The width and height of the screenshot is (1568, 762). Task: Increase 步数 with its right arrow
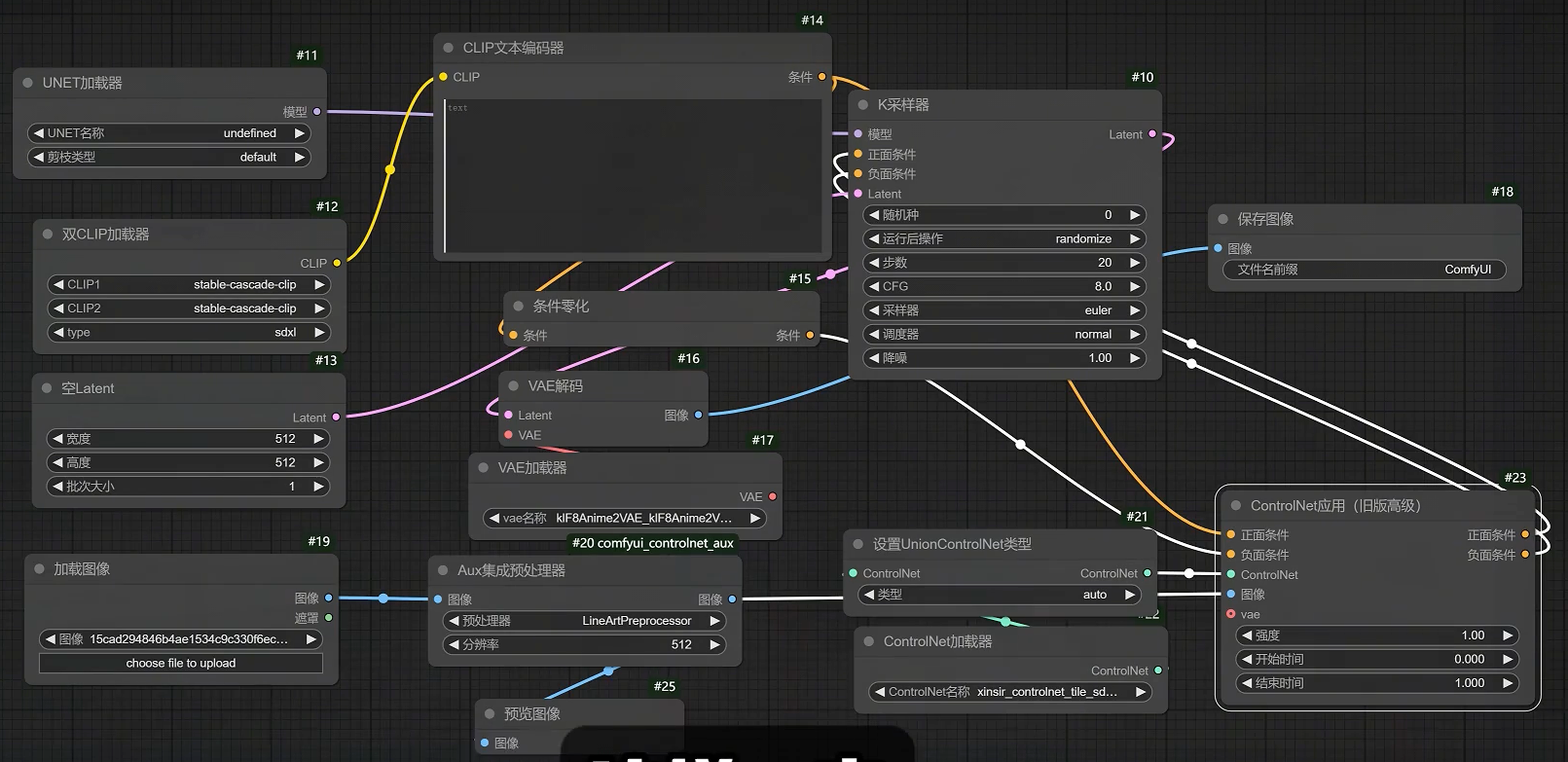(1134, 263)
